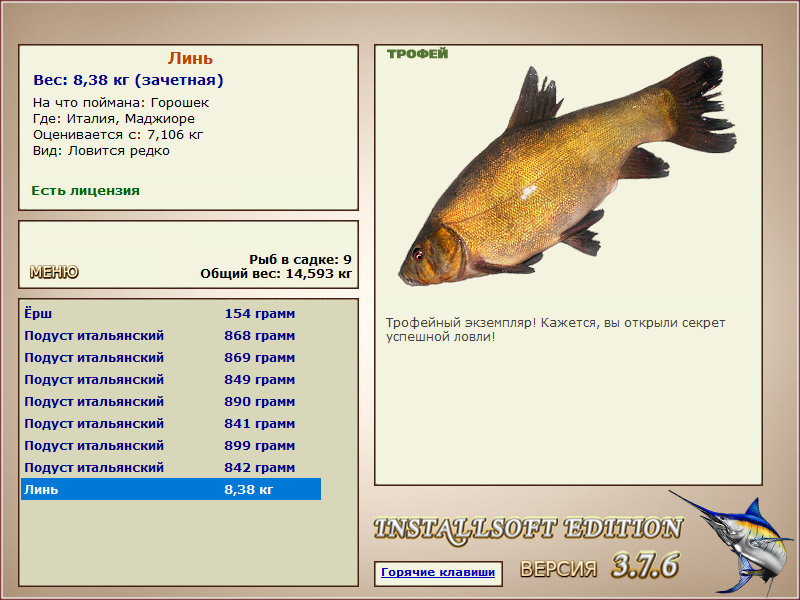
Task: Click highlighted Линь 8,38 кг row
Action: (171, 489)
